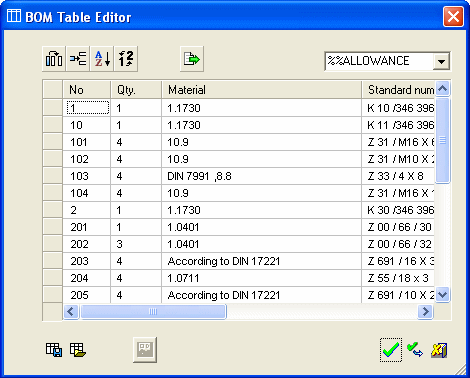The height and width of the screenshot is (378, 470).
Task: Click material '10.9' in row 101
Action: [x=262, y=142]
